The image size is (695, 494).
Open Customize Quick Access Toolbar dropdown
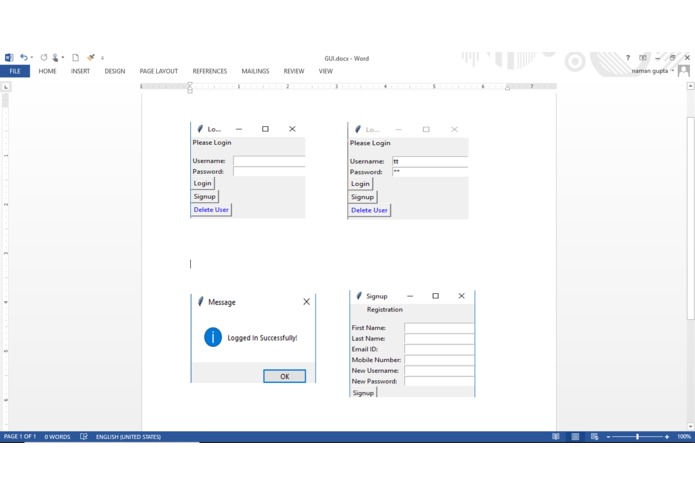click(102, 58)
